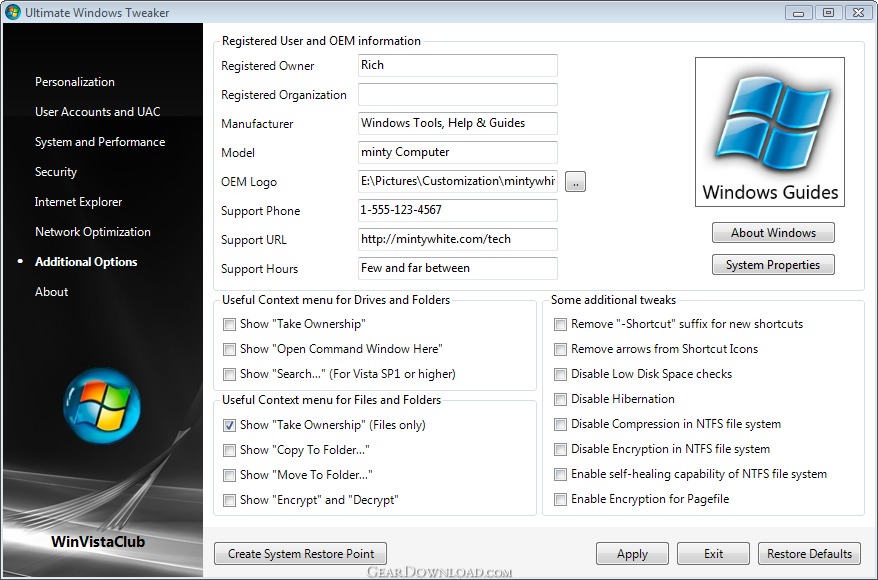Enable Remove arrows from Shortcut Icons
878x580 pixels.
[x=560, y=349]
